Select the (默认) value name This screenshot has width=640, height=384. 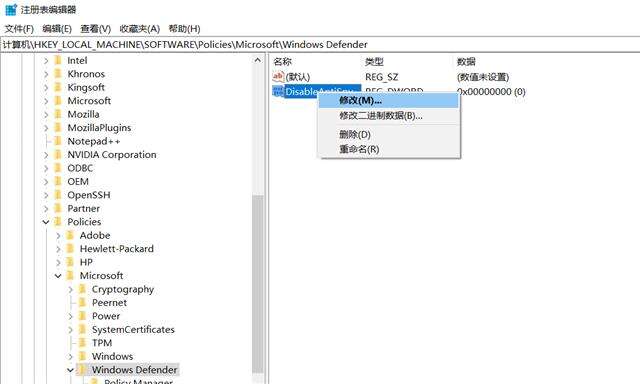298,77
